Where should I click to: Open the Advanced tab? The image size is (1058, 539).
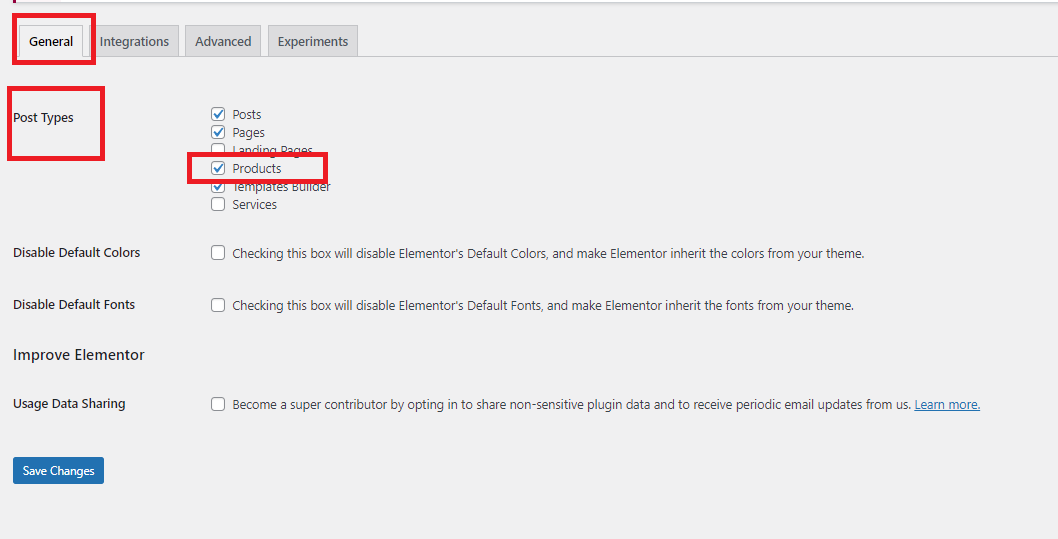pyautogui.click(x=223, y=41)
